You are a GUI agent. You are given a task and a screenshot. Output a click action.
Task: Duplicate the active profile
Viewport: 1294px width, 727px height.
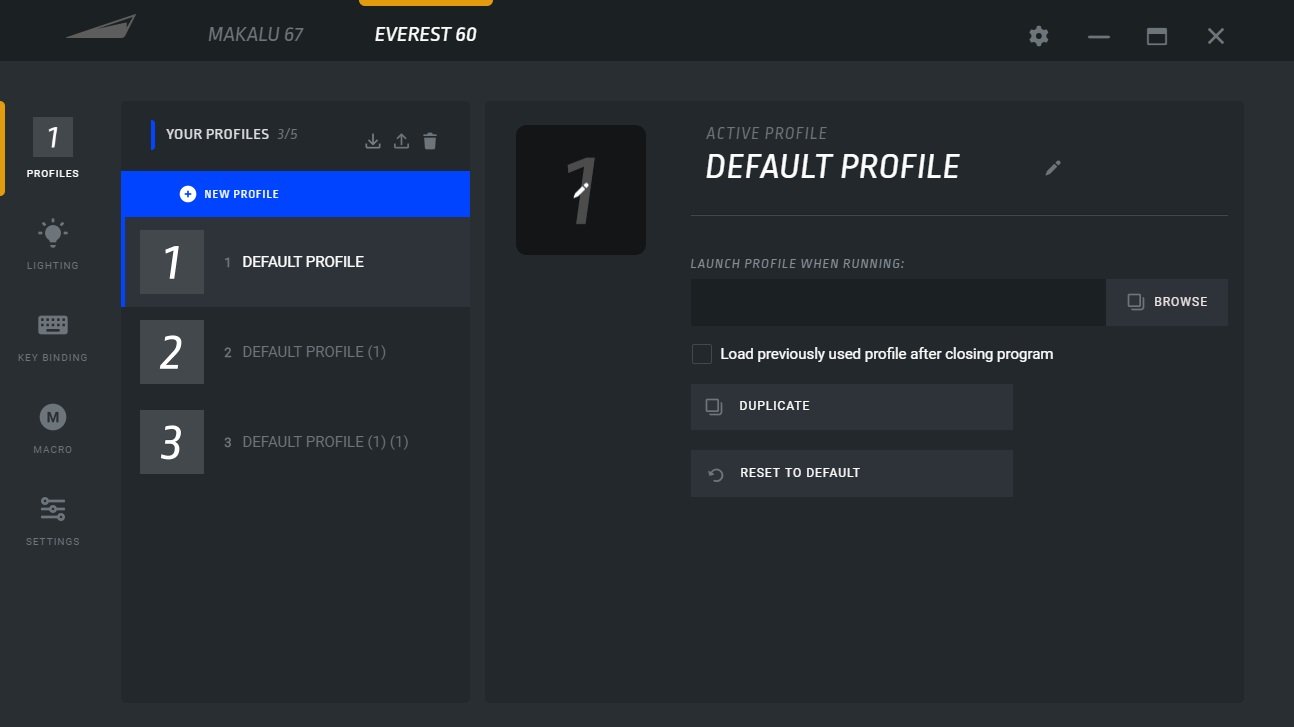(x=851, y=407)
